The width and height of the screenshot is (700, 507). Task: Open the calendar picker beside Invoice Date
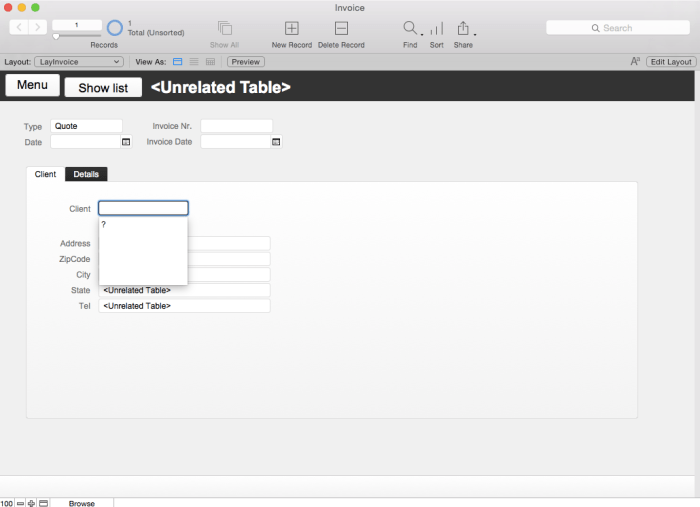[276, 142]
